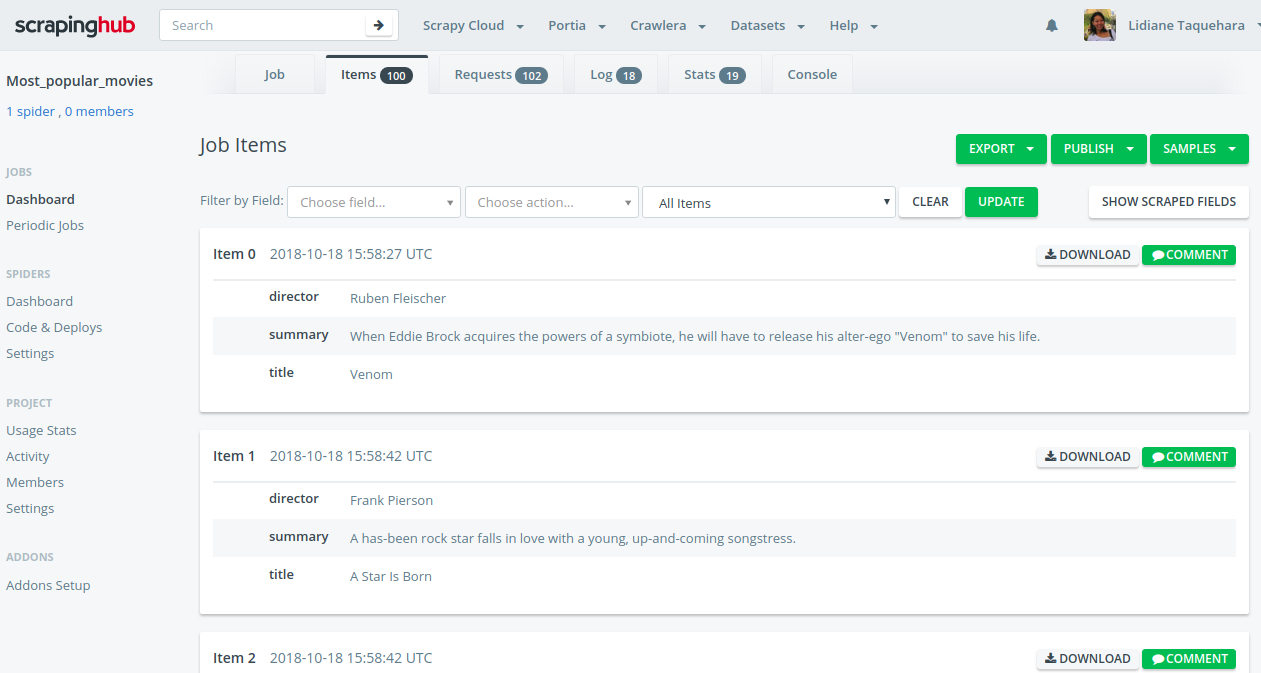The width and height of the screenshot is (1261, 673).
Task: Comment on Item 0
Action: [x=1189, y=255]
